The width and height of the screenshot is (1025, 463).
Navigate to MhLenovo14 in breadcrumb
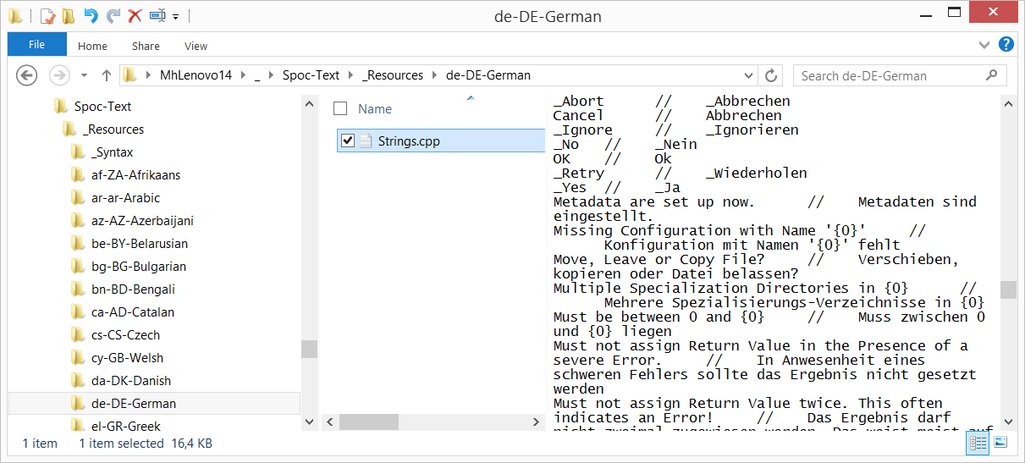click(x=196, y=75)
